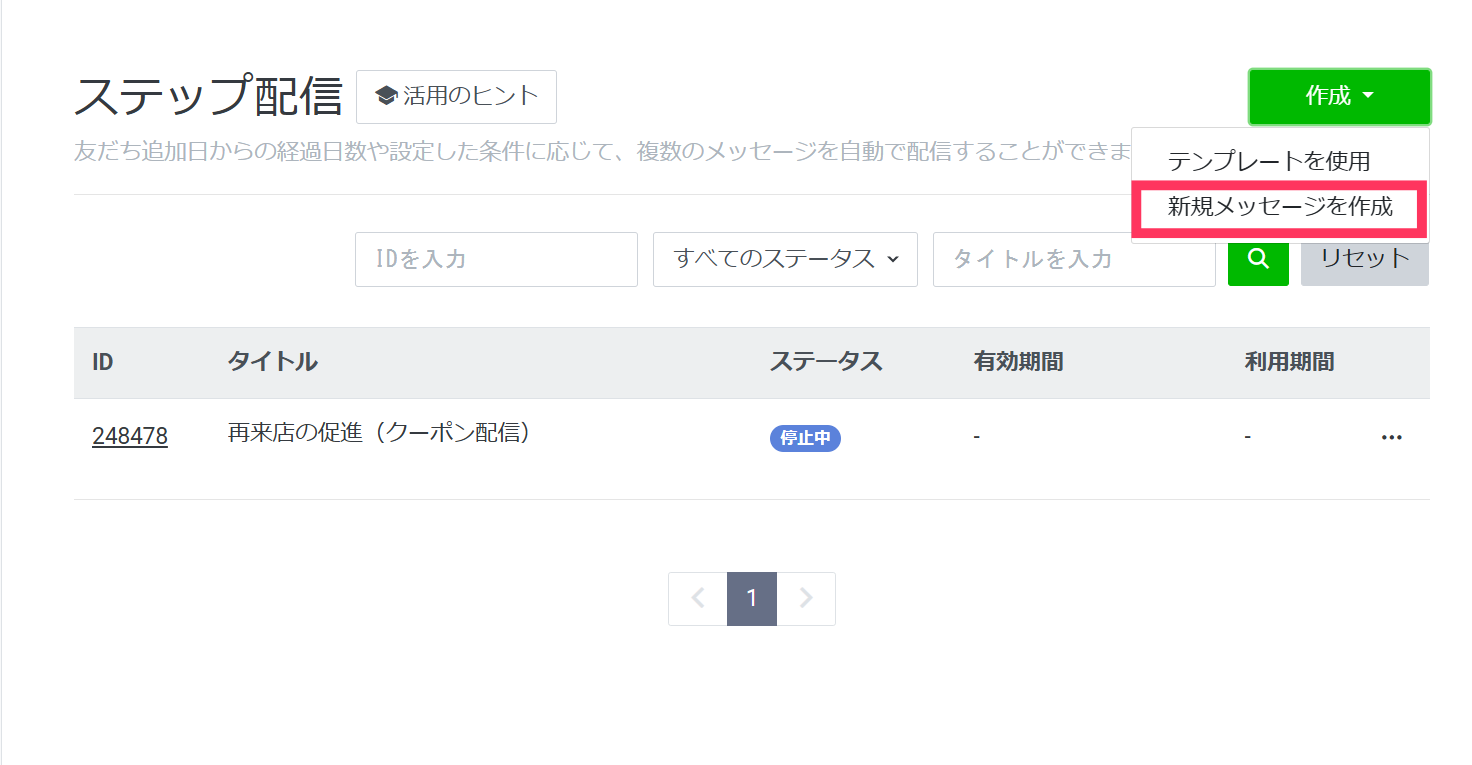Viewport: 1472px width, 765px height.
Task: Open the three-dot menu for row 248478
Action: (1391, 437)
